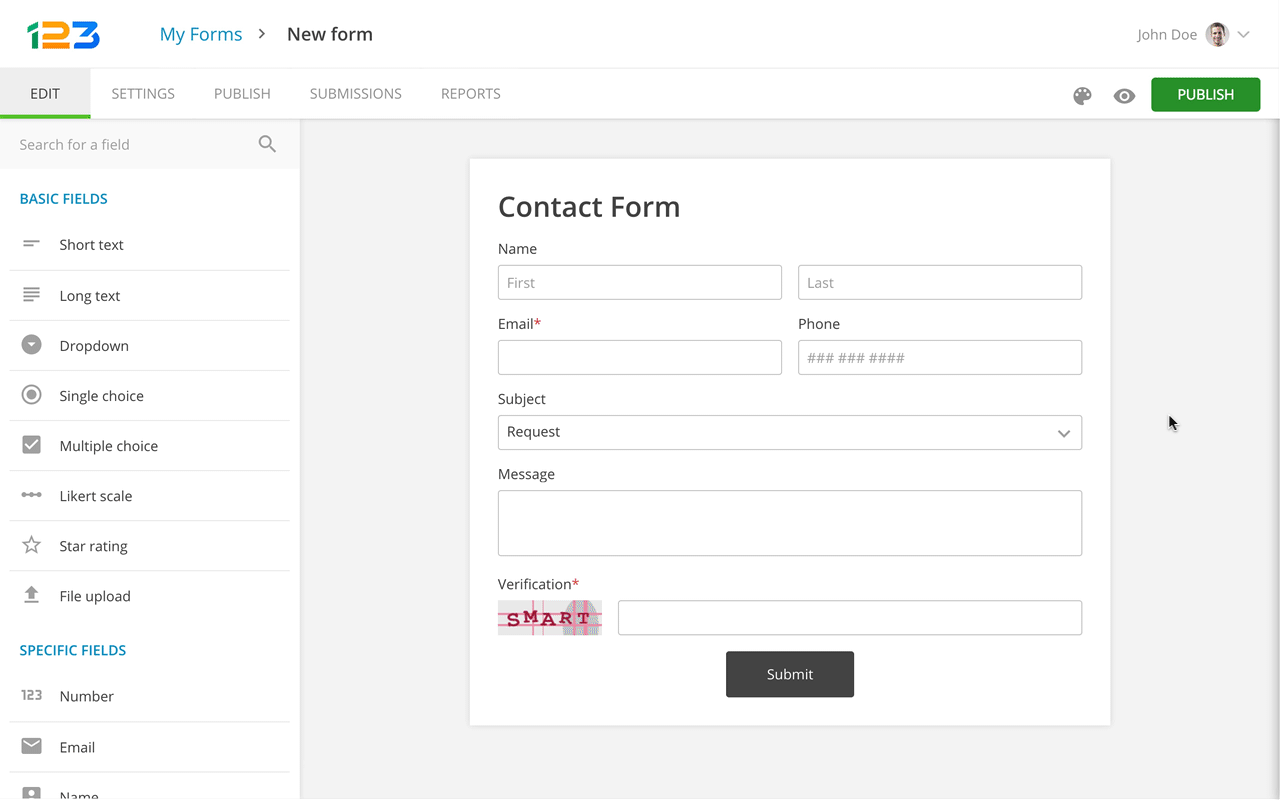Open the Subject dropdown showing Request
This screenshot has height=800, width=1280.
coord(790,432)
